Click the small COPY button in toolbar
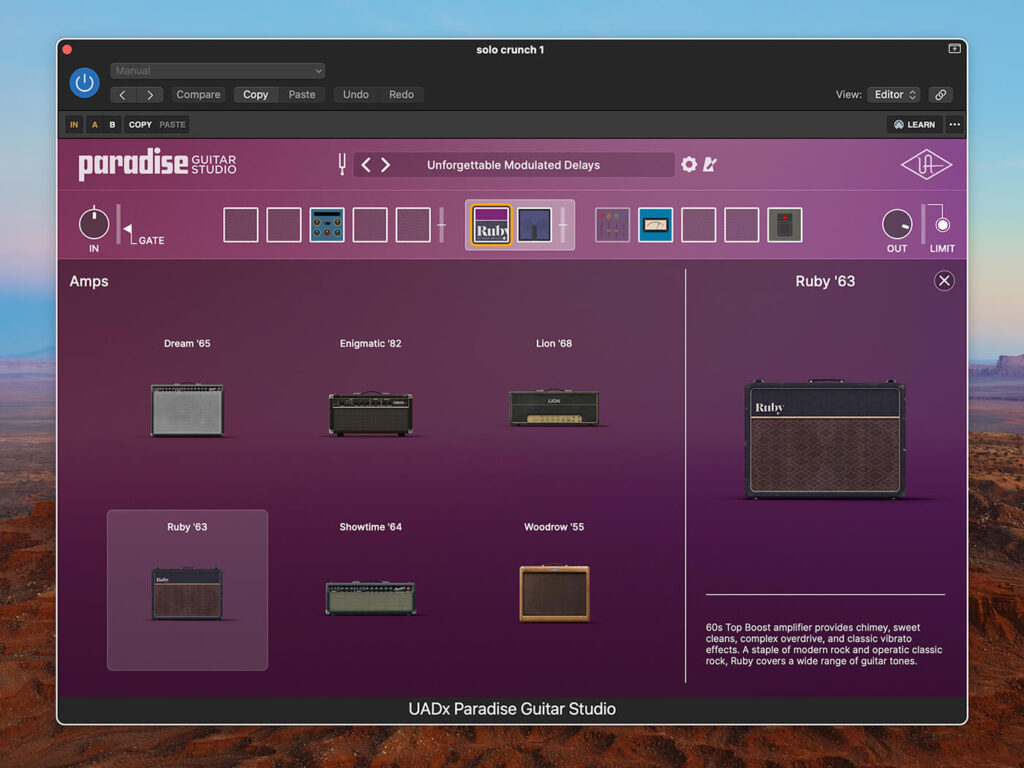This screenshot has height=768, width=1024. [x=140, y=125]
